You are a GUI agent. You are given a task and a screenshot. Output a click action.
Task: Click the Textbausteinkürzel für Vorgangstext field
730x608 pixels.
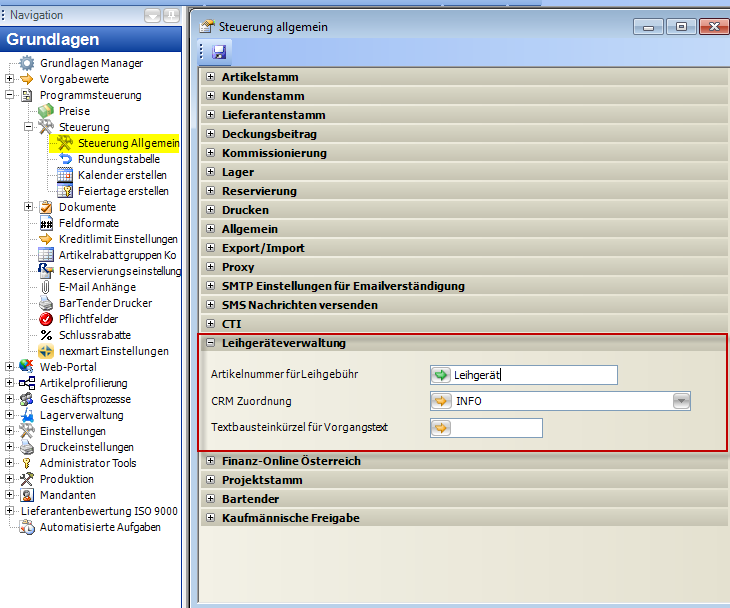497,428
